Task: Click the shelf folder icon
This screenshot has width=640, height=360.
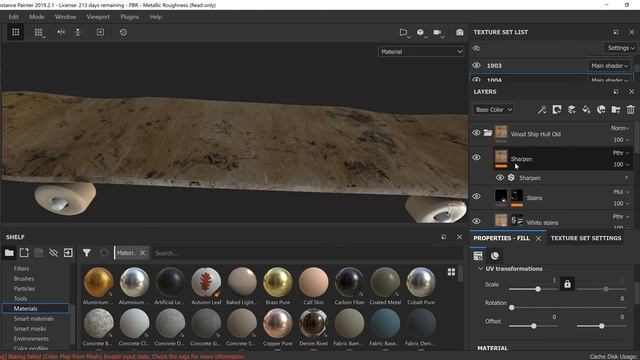Action: coord(9,253)
